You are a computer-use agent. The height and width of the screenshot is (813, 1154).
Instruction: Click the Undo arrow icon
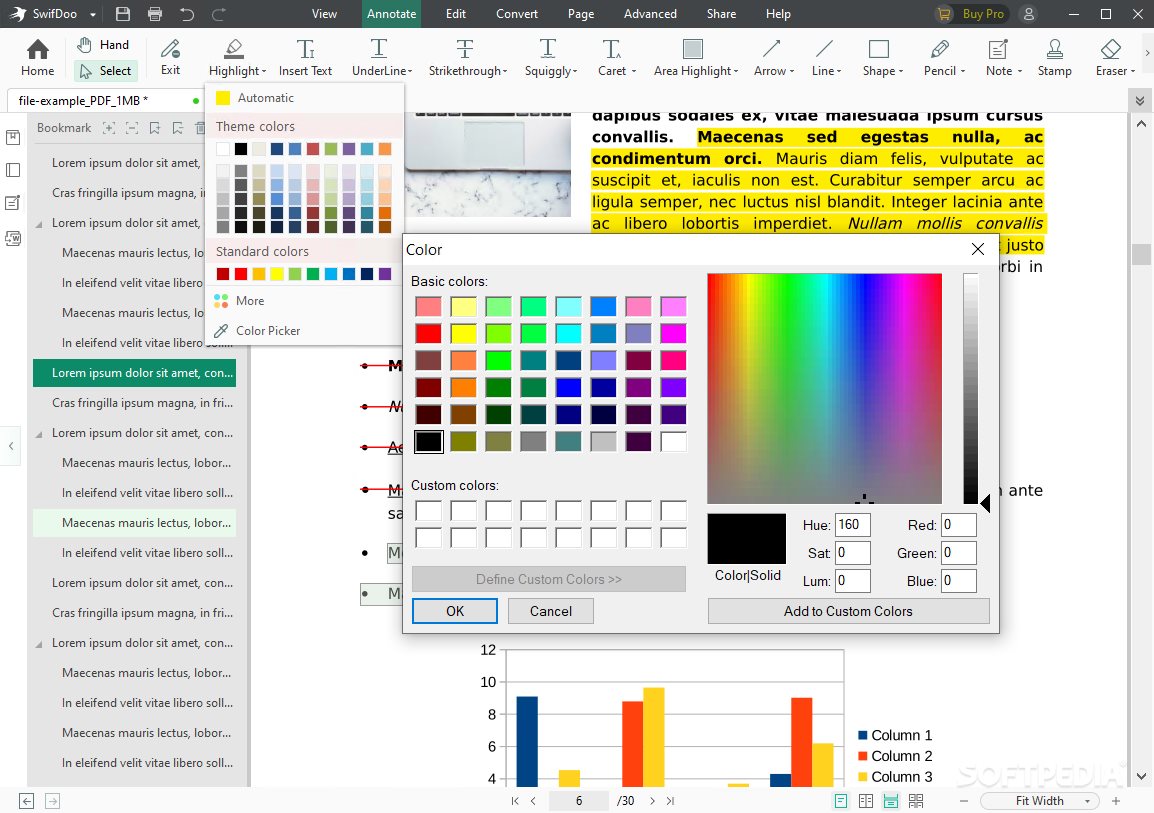pos(187,13)
